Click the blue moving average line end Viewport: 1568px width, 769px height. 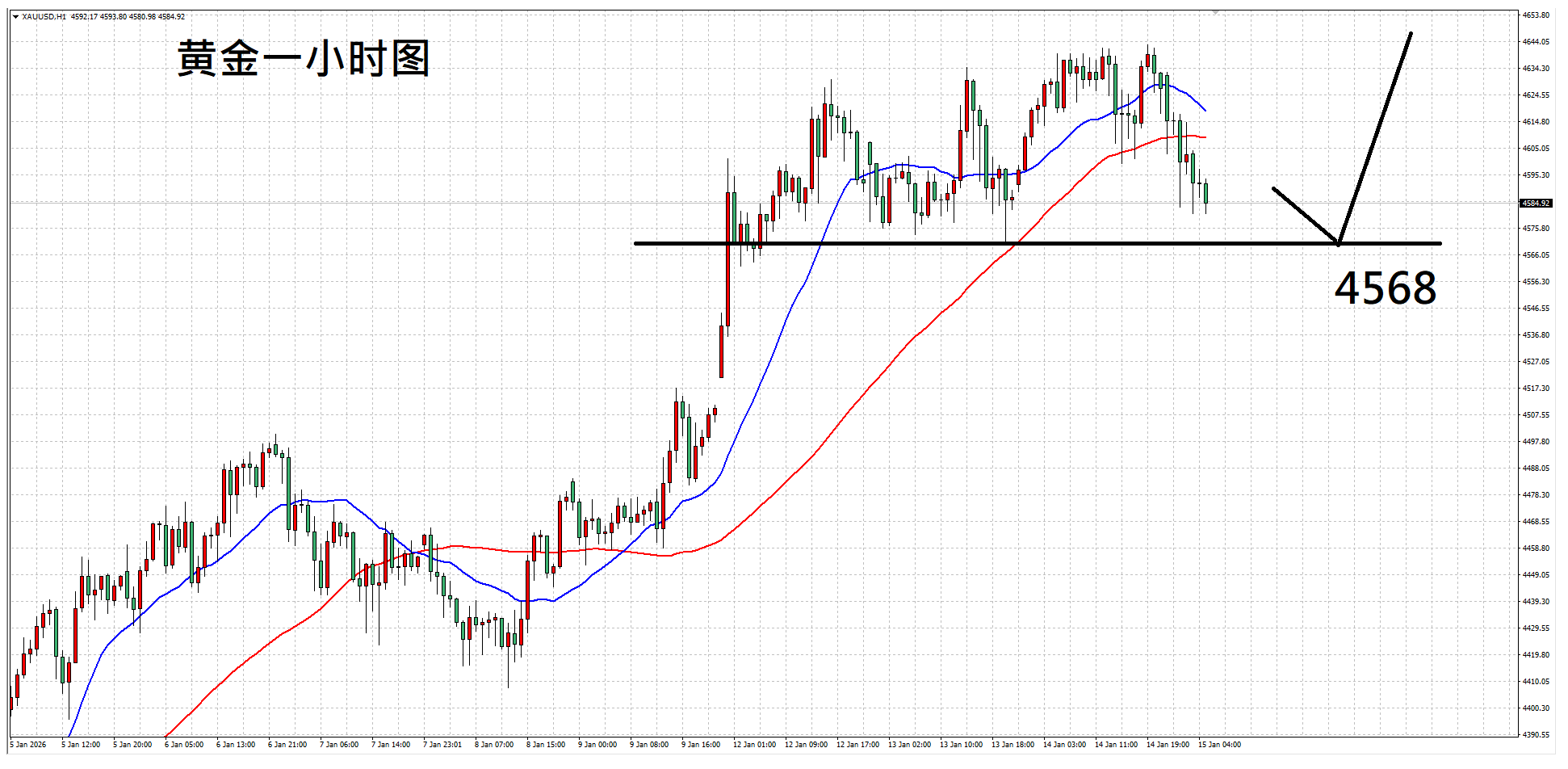click(1204, 109)
